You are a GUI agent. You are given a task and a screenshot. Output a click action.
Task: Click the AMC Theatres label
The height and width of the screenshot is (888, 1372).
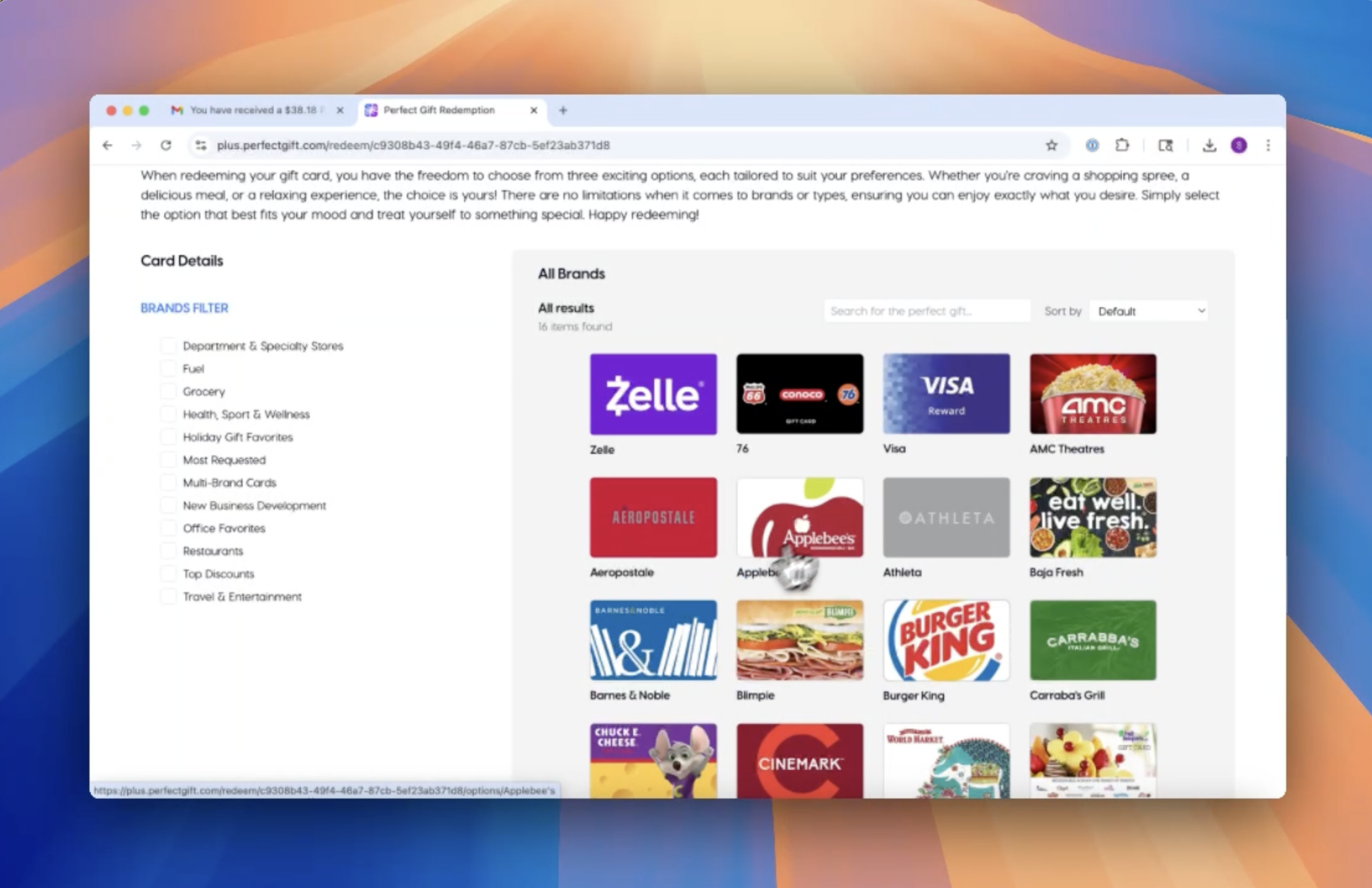[x=1067, y=449]
